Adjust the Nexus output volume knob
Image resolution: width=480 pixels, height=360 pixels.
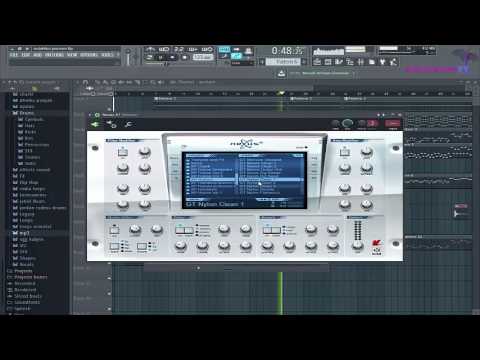[x=357, y=245]
